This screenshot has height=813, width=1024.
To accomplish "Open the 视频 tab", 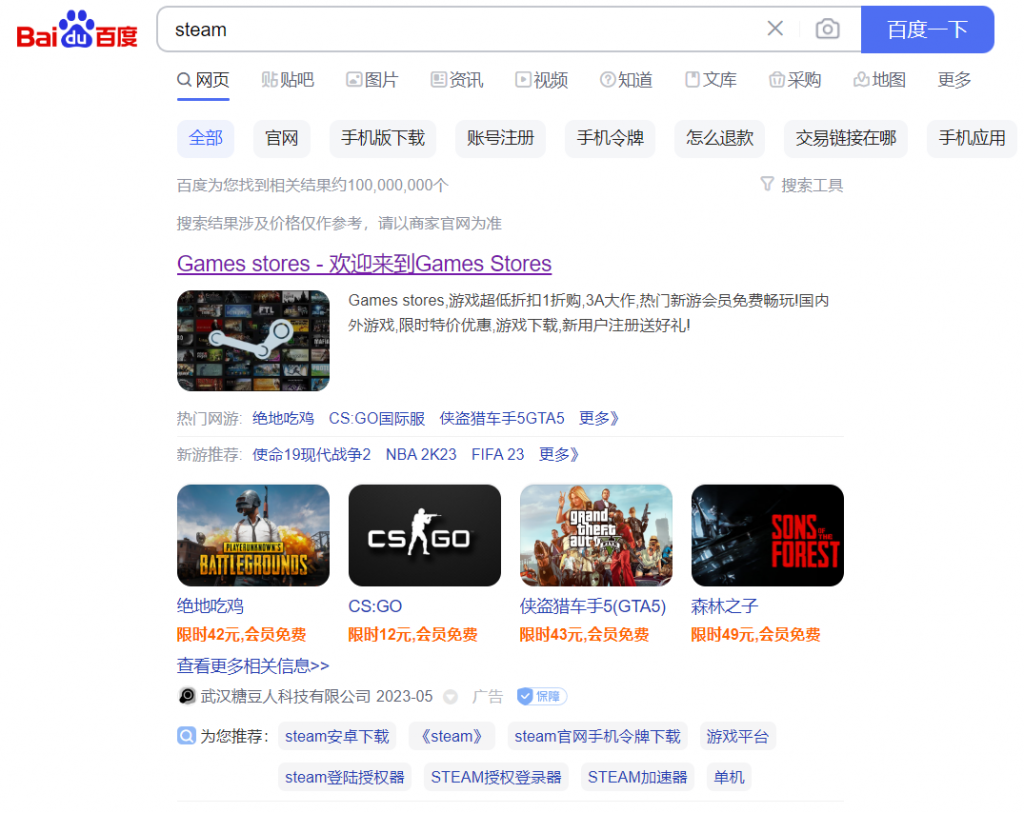I will (541, 80).
